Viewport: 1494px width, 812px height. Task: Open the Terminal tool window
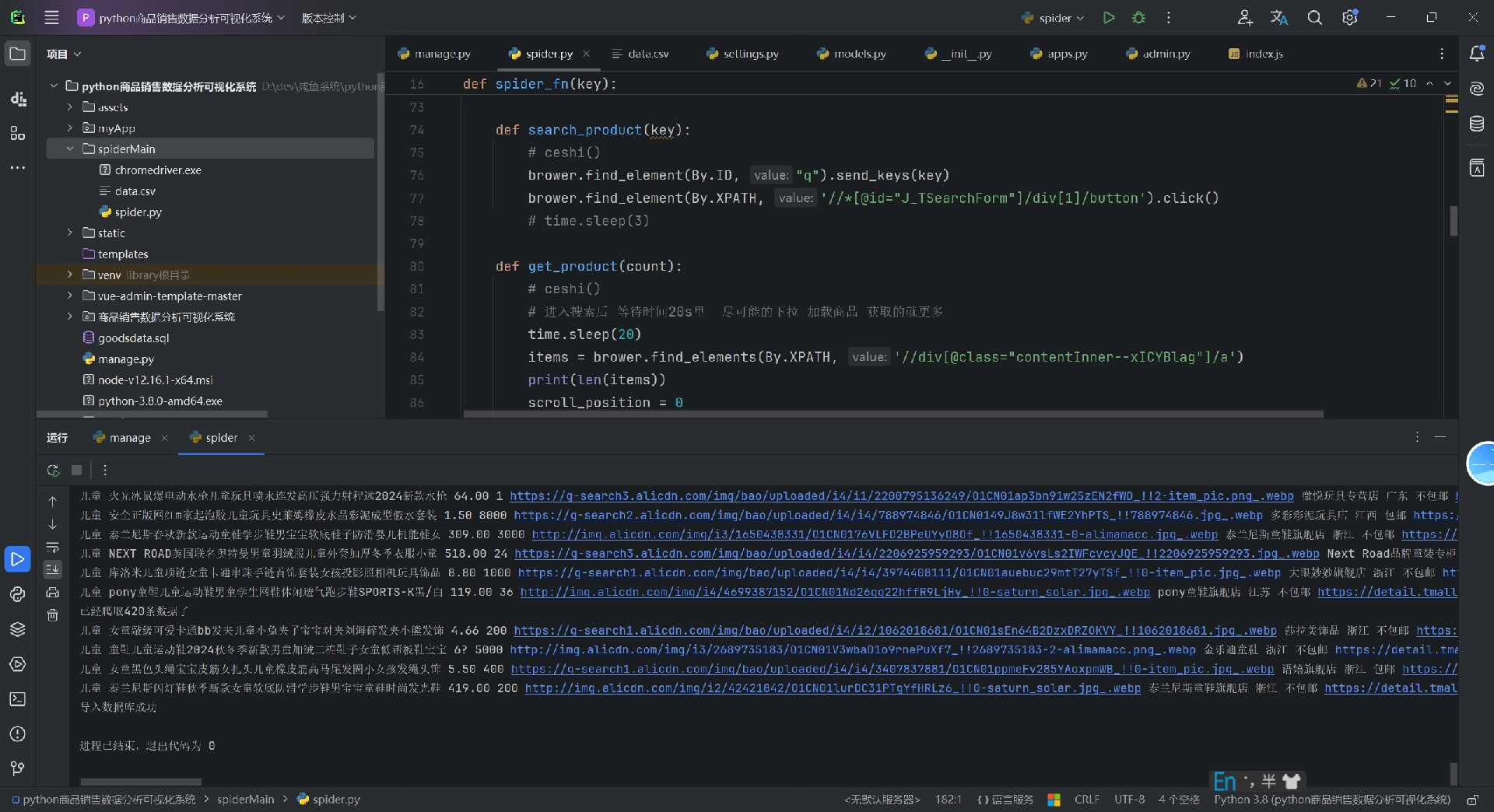point(17,699)
